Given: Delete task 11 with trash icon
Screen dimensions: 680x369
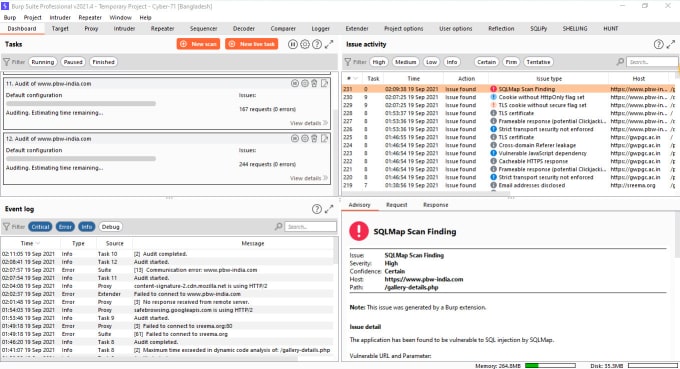Looking at the screenshot, I should click(x=314, y=83).
